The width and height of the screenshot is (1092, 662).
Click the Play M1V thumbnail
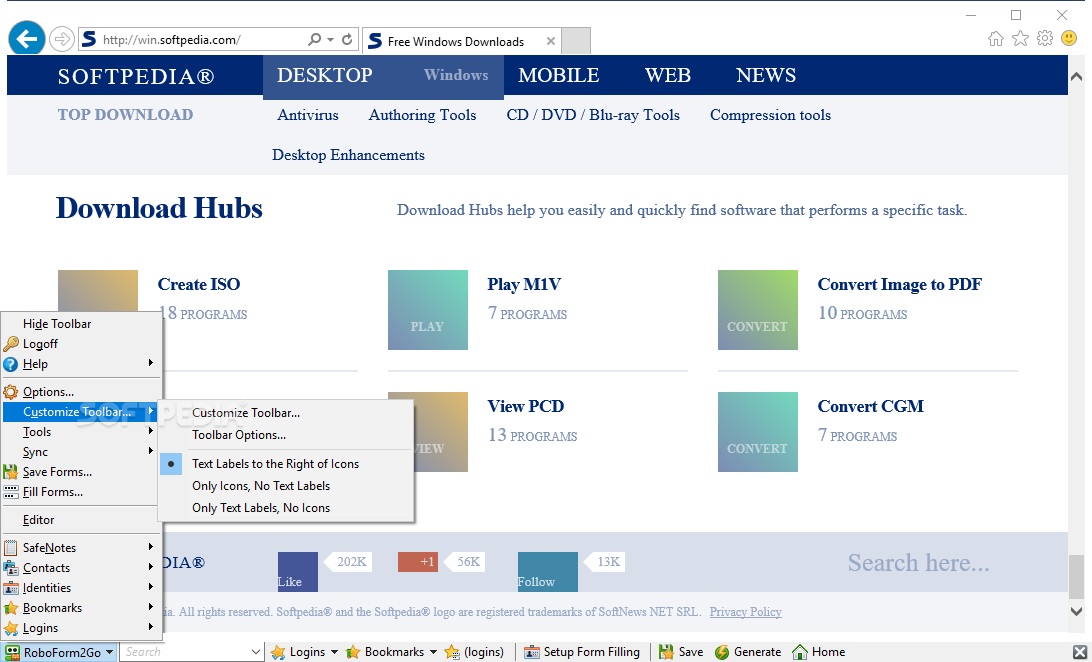click(x=428, y=310)
